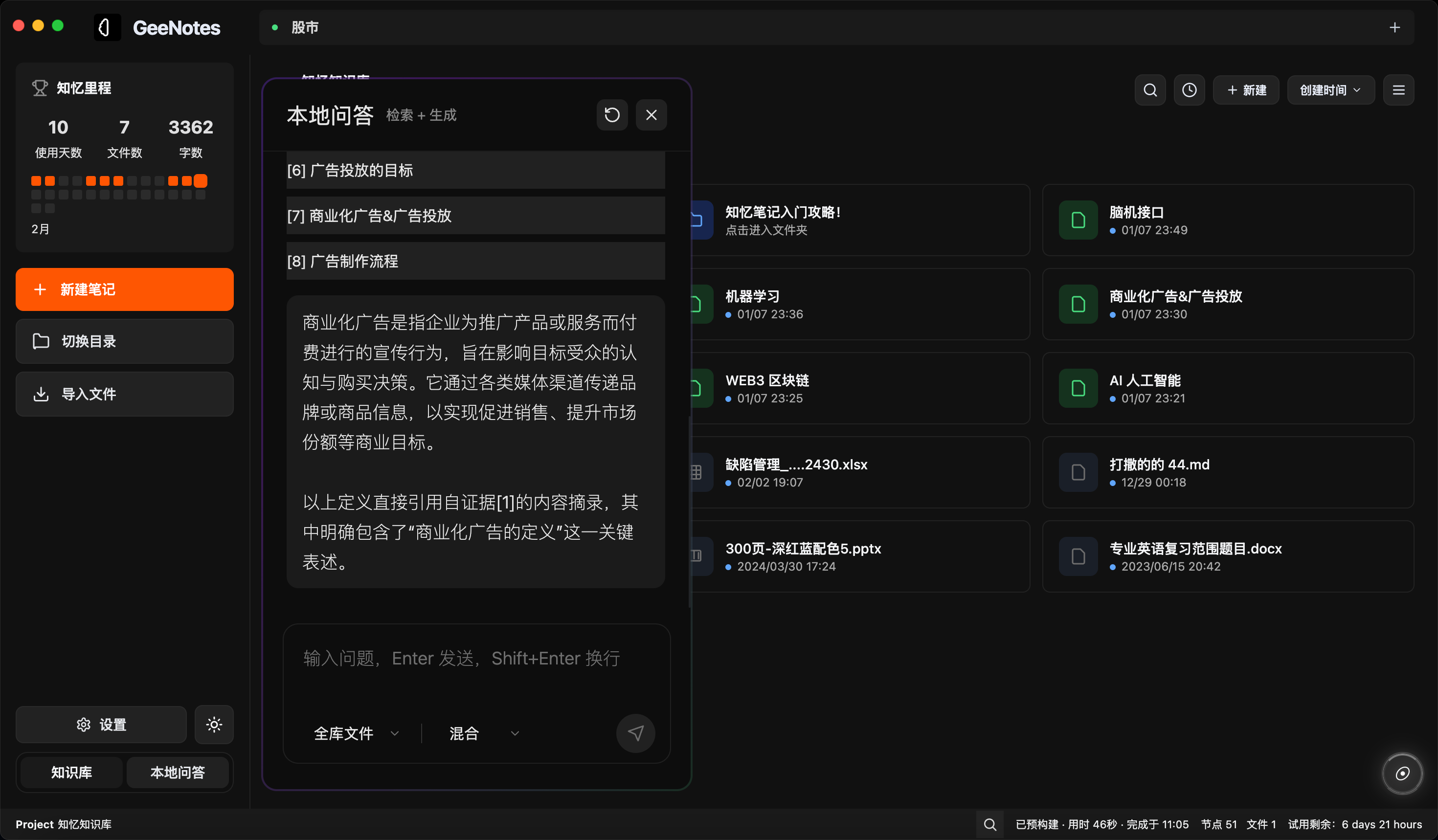Click the GeeNotes app logo
Viewport: 1438px width, 840px height.
(x=107, y=27)
